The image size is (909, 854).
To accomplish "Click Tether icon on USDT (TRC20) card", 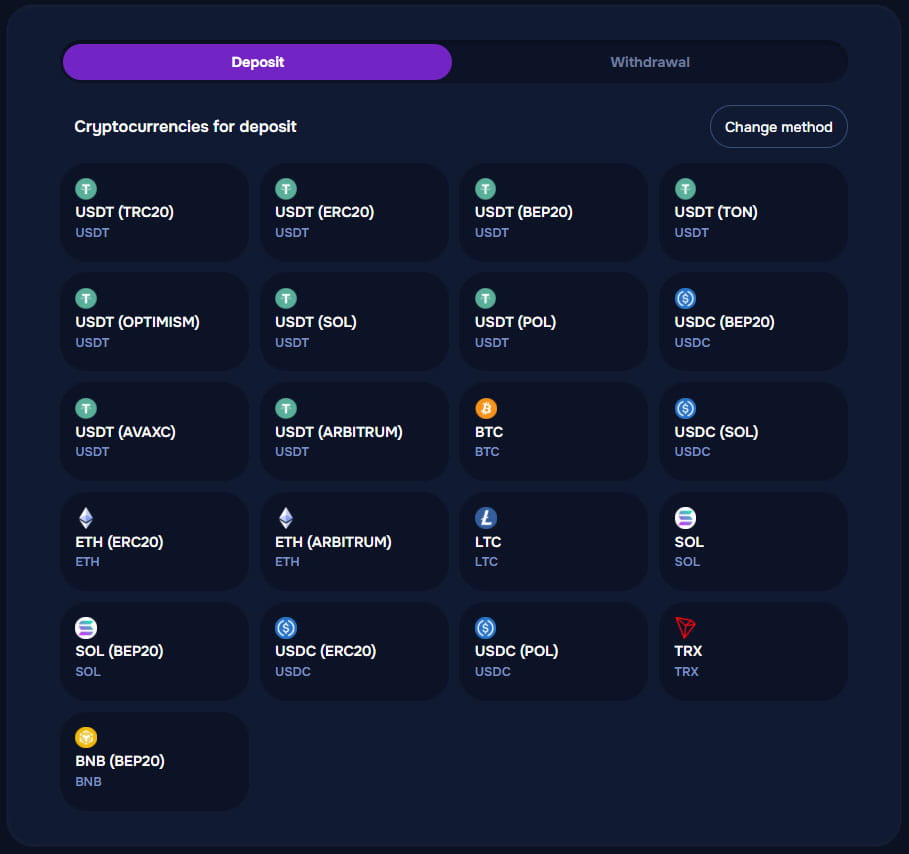I will pyautogui.click(x=86, y=189).
